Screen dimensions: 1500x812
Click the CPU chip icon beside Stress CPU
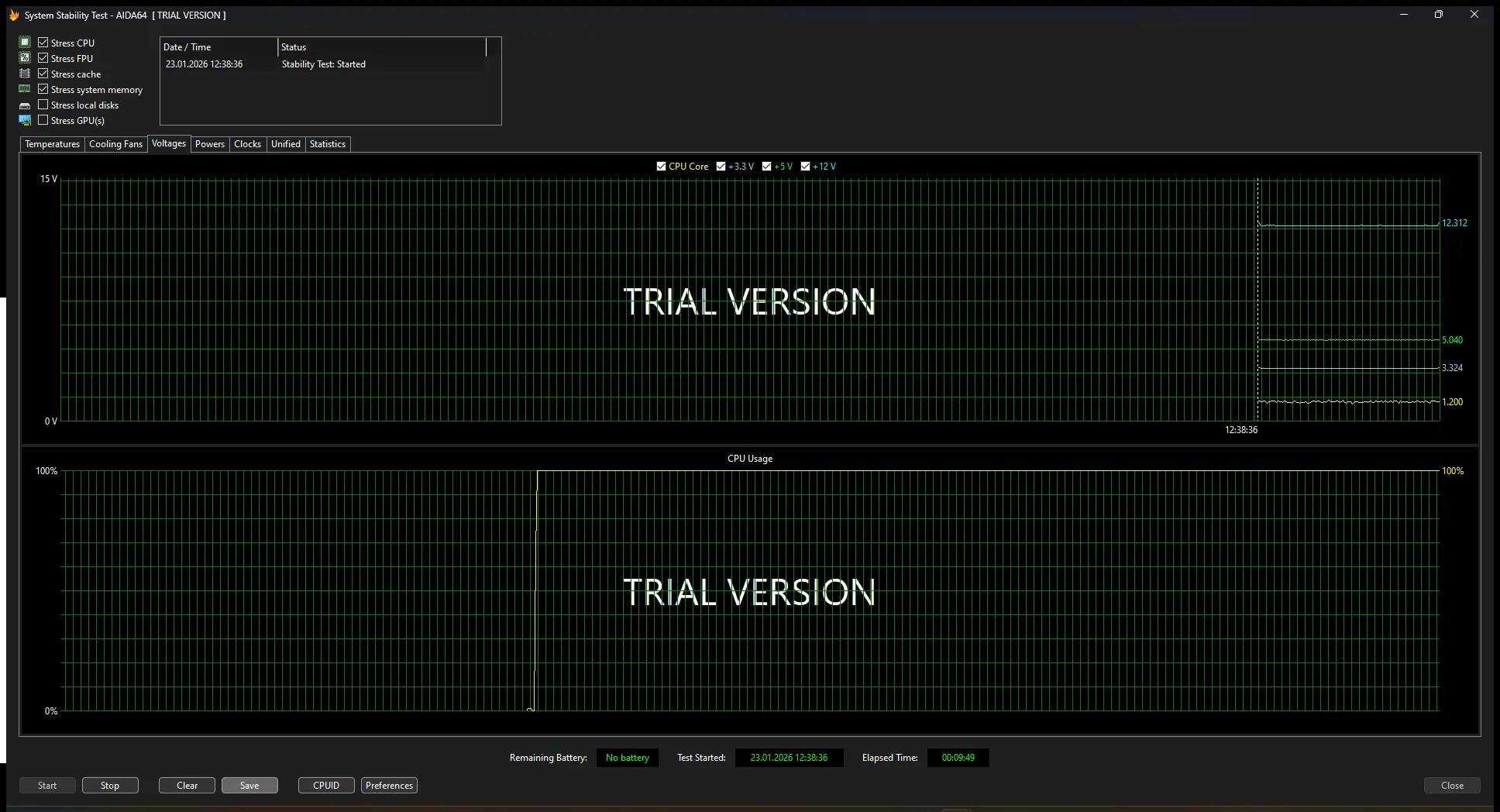click(x=25, y=43)
